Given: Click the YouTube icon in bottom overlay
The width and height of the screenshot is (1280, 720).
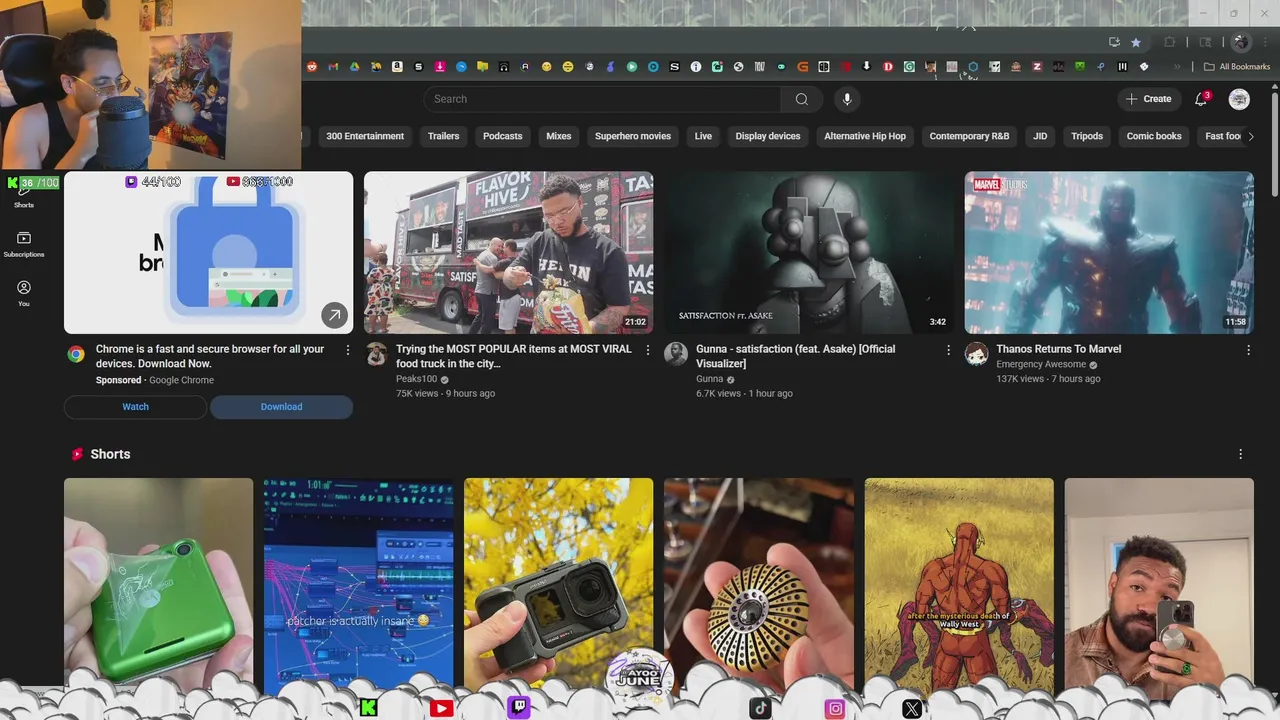Looking at the screenshot, I should tap(441, 708).
